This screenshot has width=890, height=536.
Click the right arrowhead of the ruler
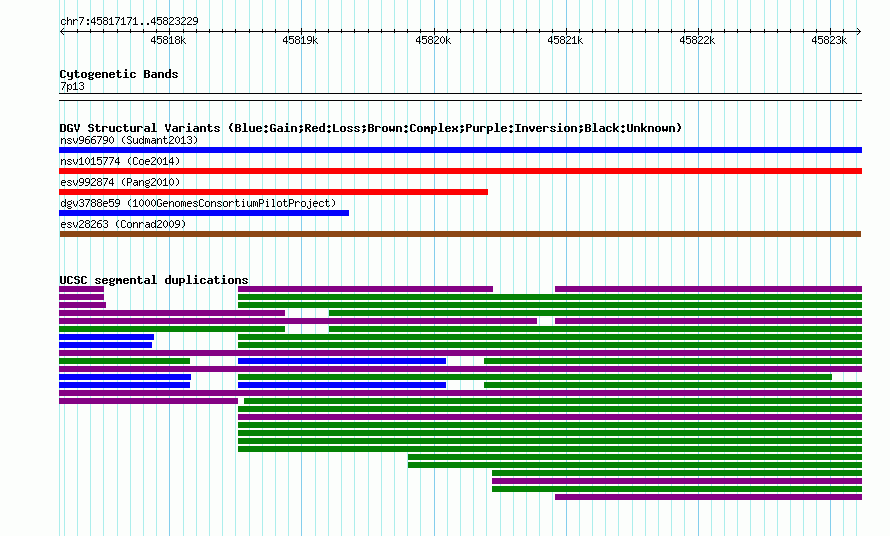[x=859, y=32]
